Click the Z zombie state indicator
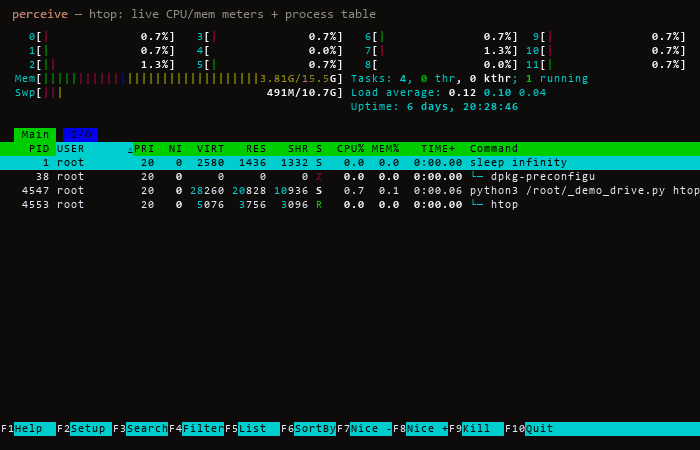The height and width of the screenshot is (450, 700). tap(319, 177)
